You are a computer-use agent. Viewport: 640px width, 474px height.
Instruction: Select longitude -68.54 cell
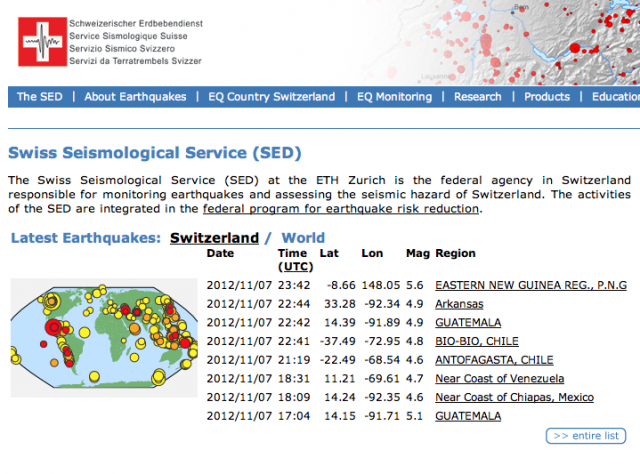pos(382,360)
